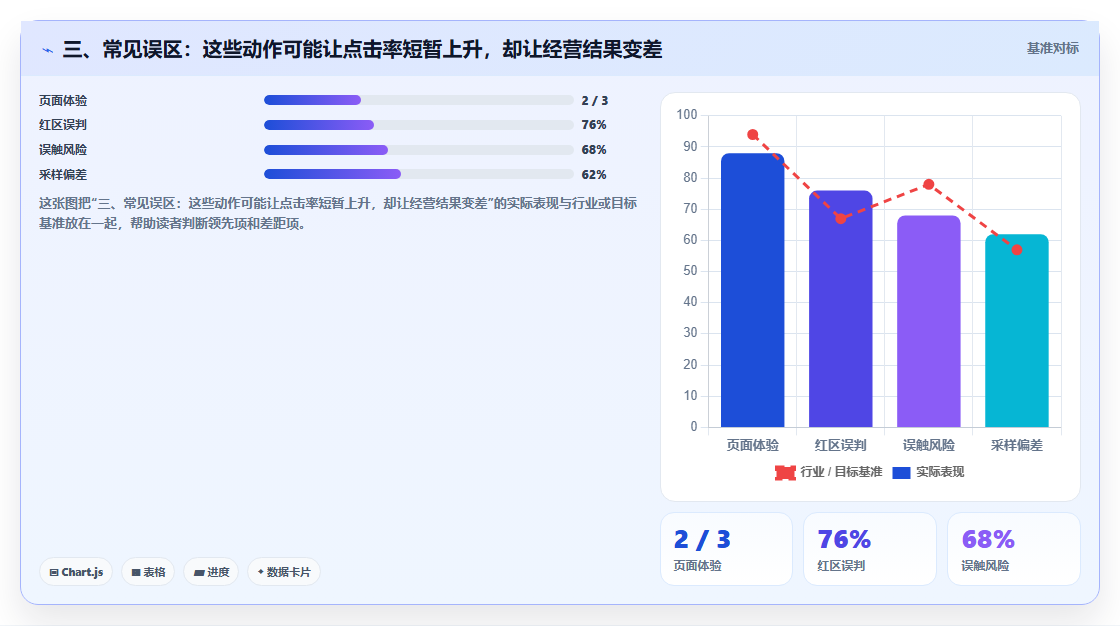1120x626 pixels.
Task: Click the 页面体验 progress bar
Action: tap(419, 100)
